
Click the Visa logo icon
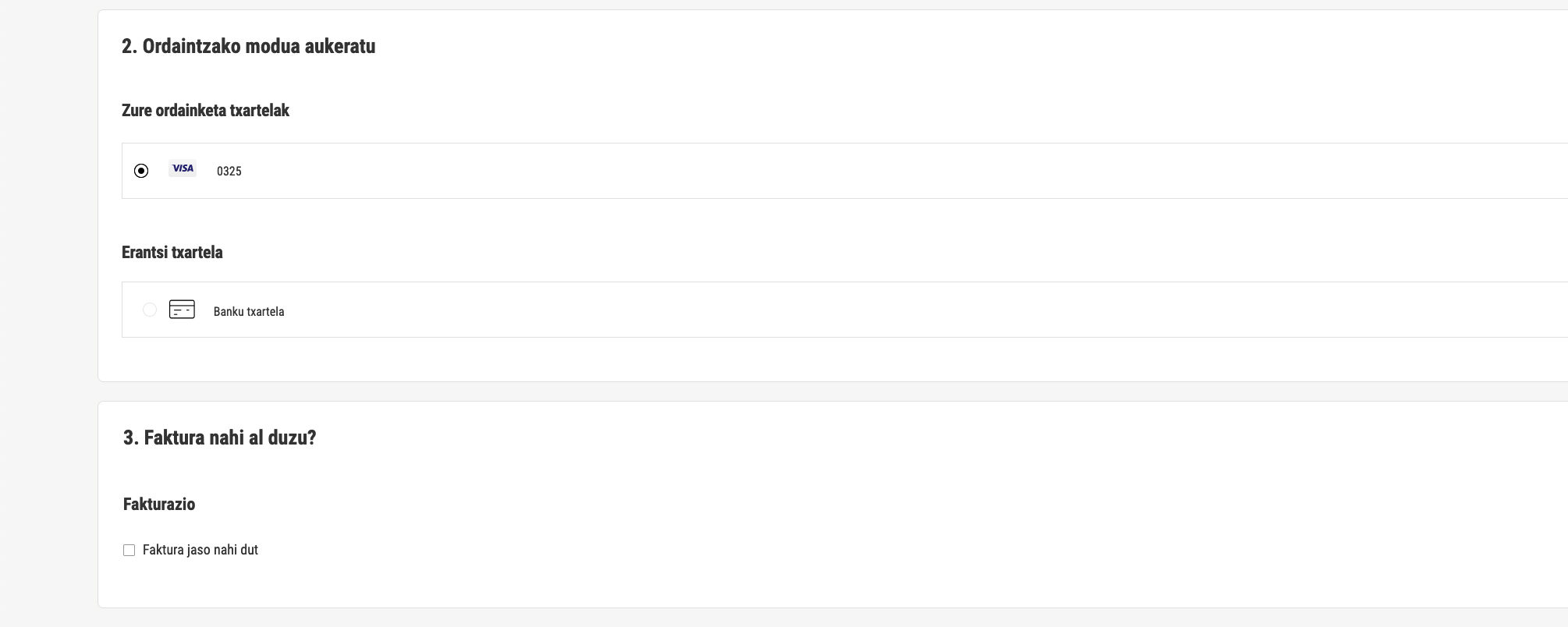tap(183, 168)
